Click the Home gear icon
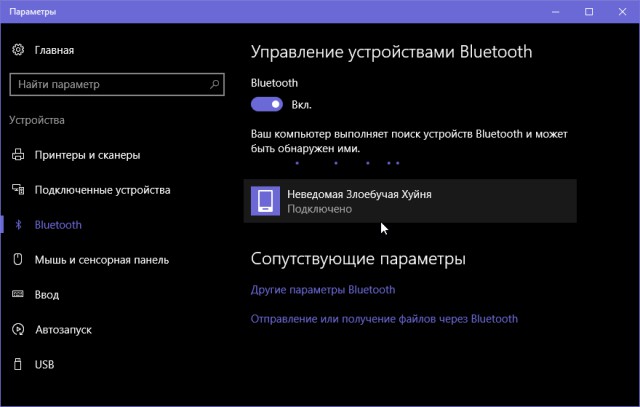This screenshot has height=407, width=640. pos(18,50)
